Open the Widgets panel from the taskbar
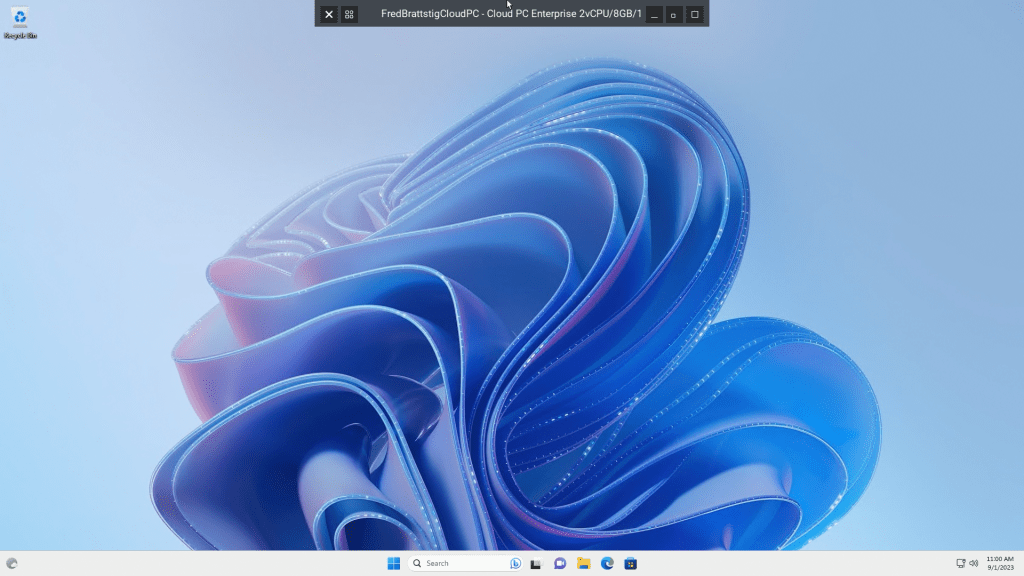The width and height of the screenshot is (1024, 576). [12, 563]
